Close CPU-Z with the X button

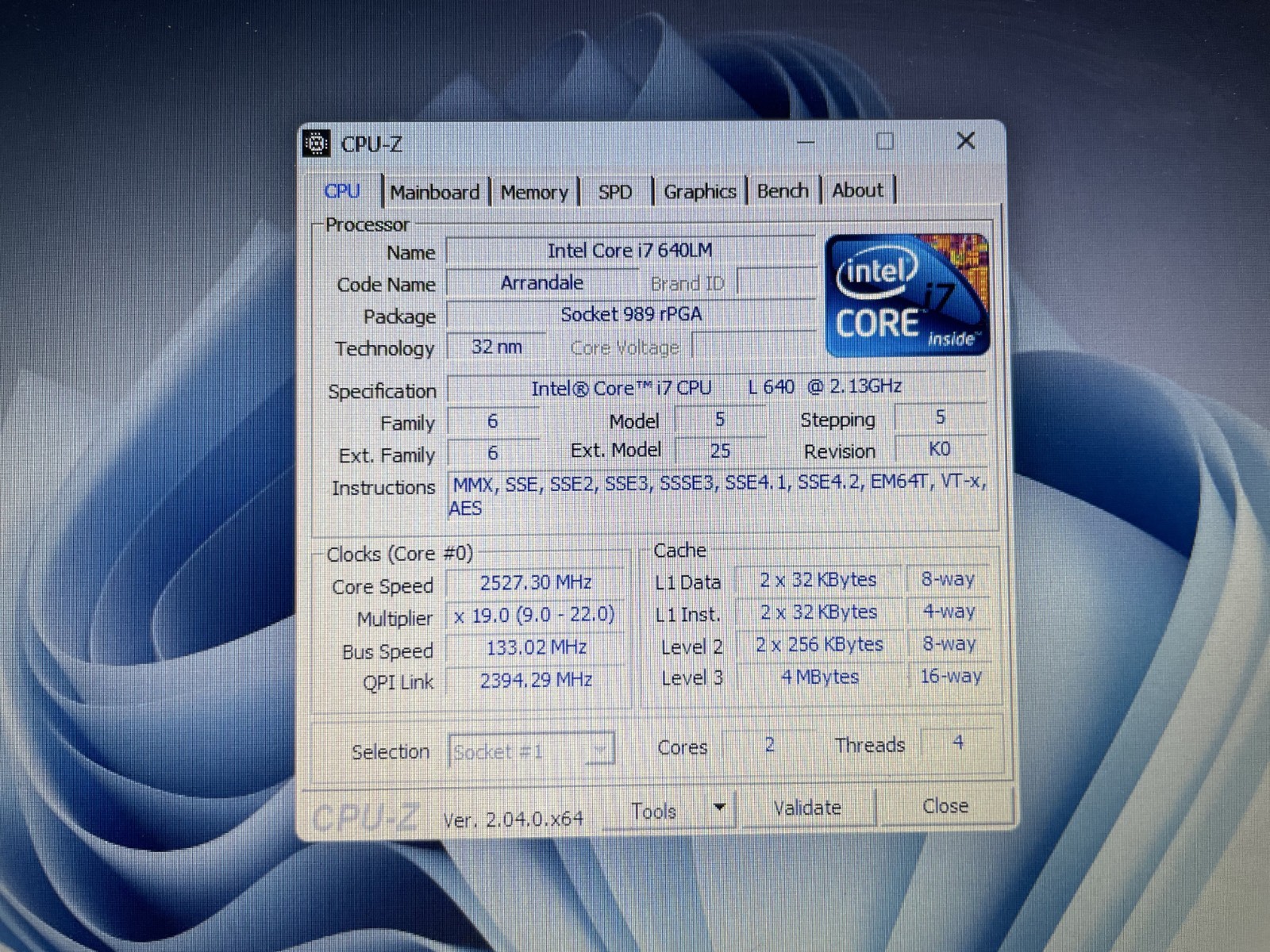point(966,140)
